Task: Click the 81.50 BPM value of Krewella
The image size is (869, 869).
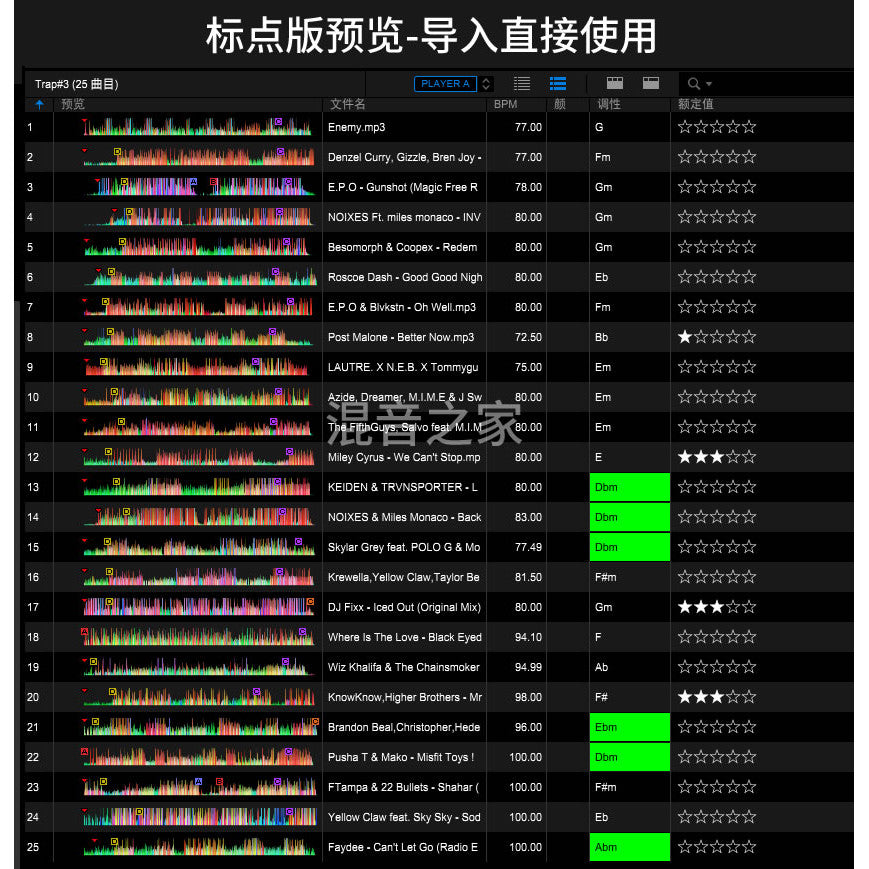Action: coord(528,577)
